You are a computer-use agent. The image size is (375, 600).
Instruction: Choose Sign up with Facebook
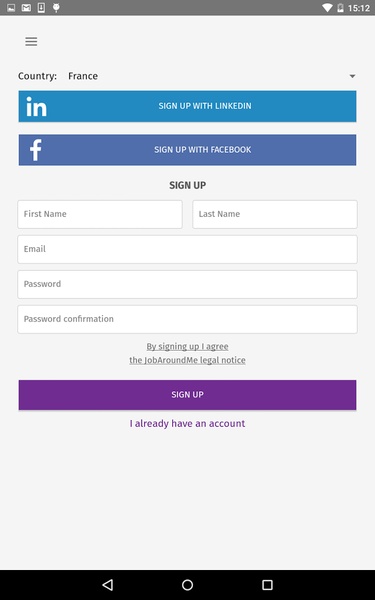[188, 150]
